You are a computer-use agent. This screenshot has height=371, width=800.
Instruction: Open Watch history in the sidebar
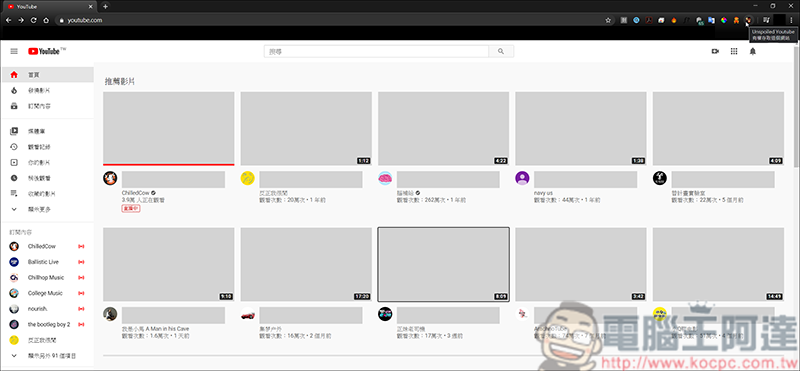47,147
